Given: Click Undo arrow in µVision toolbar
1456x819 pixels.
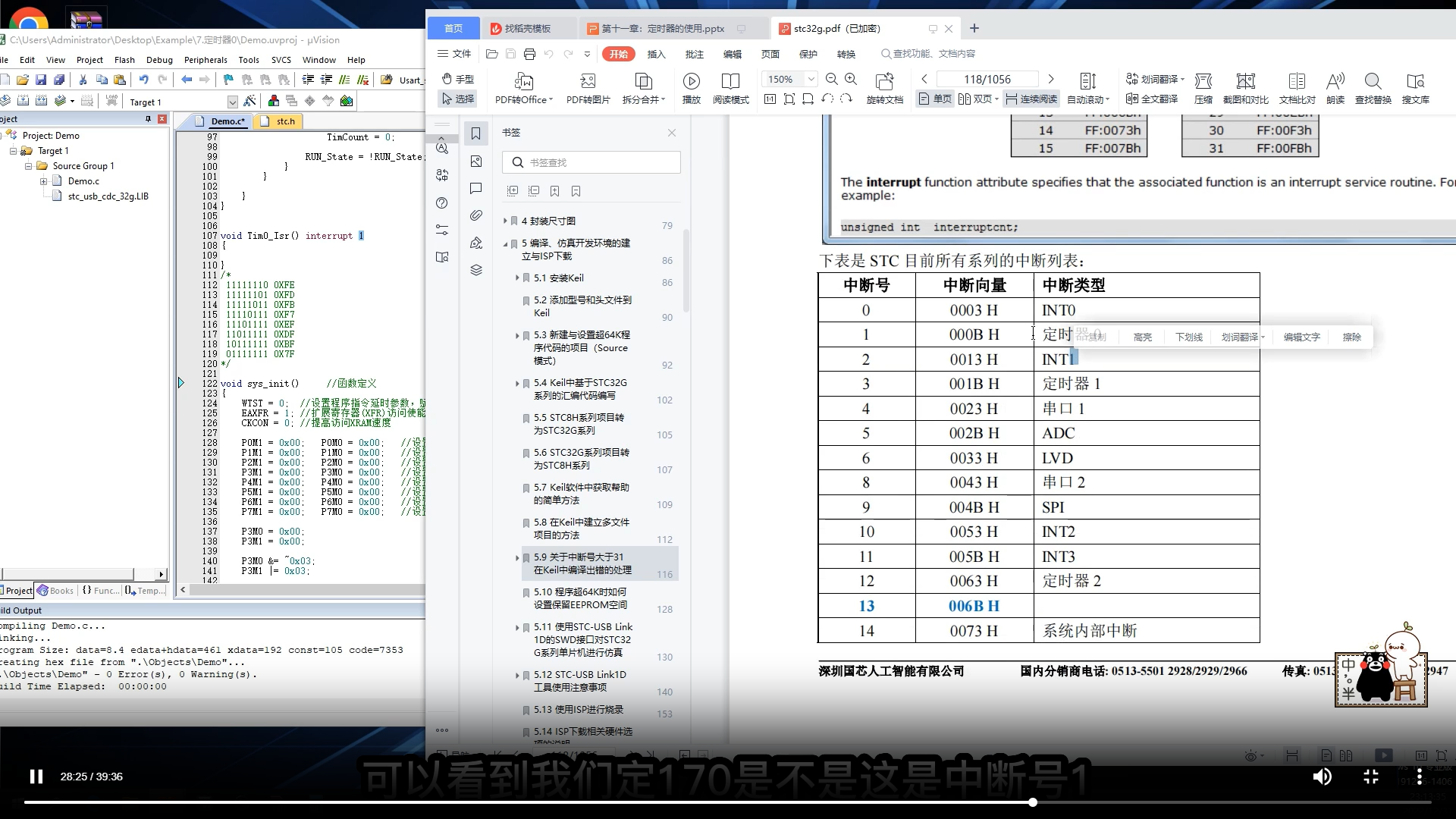Looking at the screenshot, I should point(144,80).
